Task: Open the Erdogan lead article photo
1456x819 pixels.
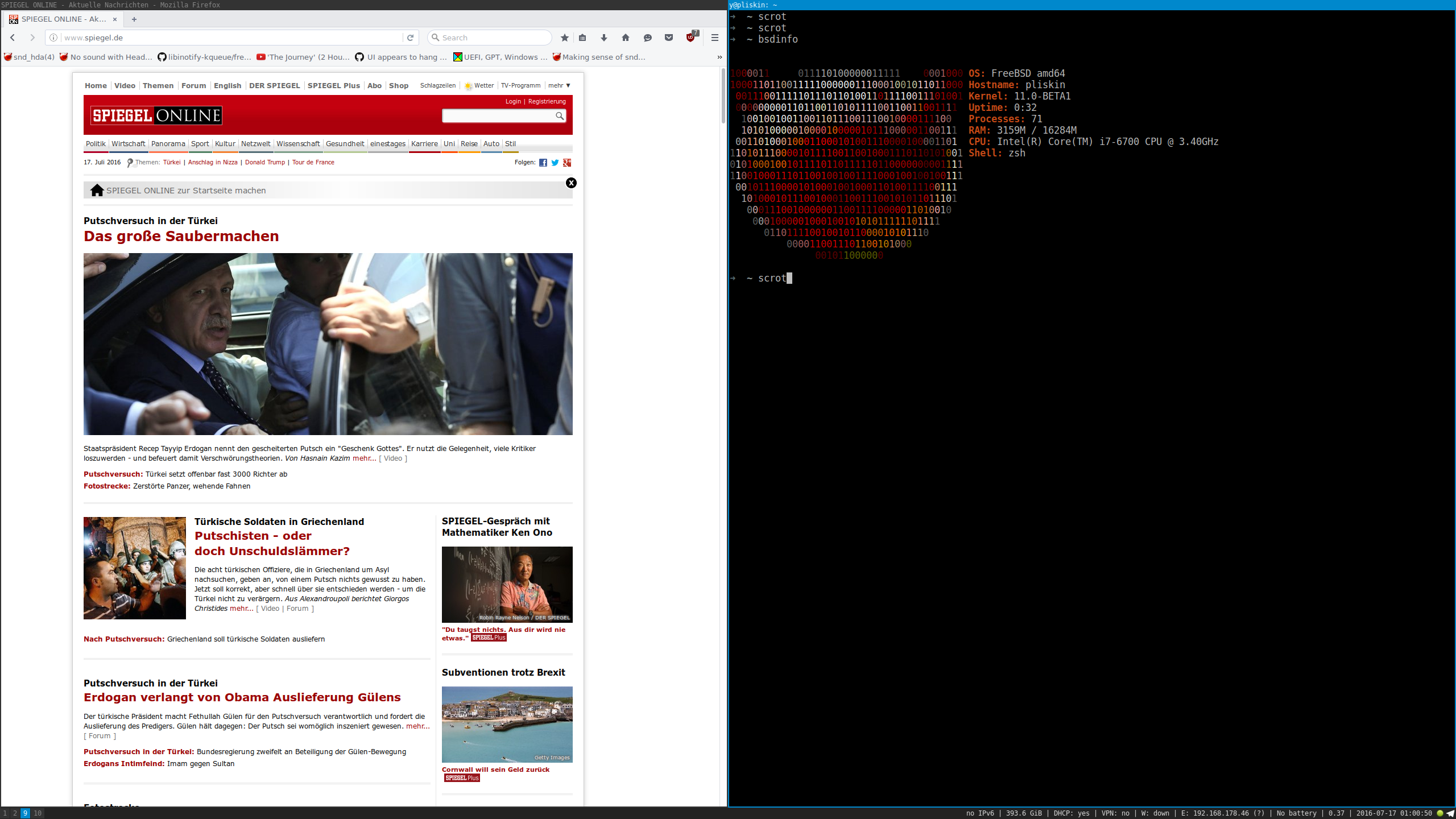Action: [x=328, y=344]
